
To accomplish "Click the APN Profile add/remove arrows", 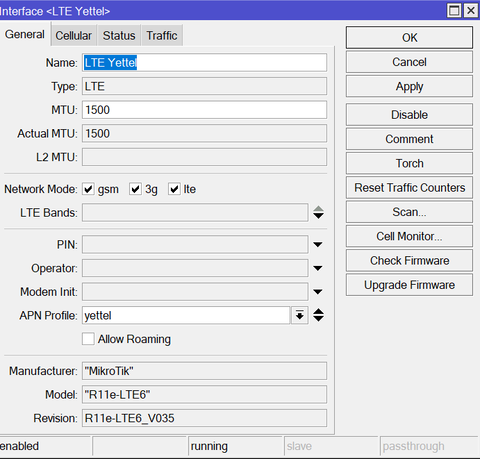I will click(318, 315).
